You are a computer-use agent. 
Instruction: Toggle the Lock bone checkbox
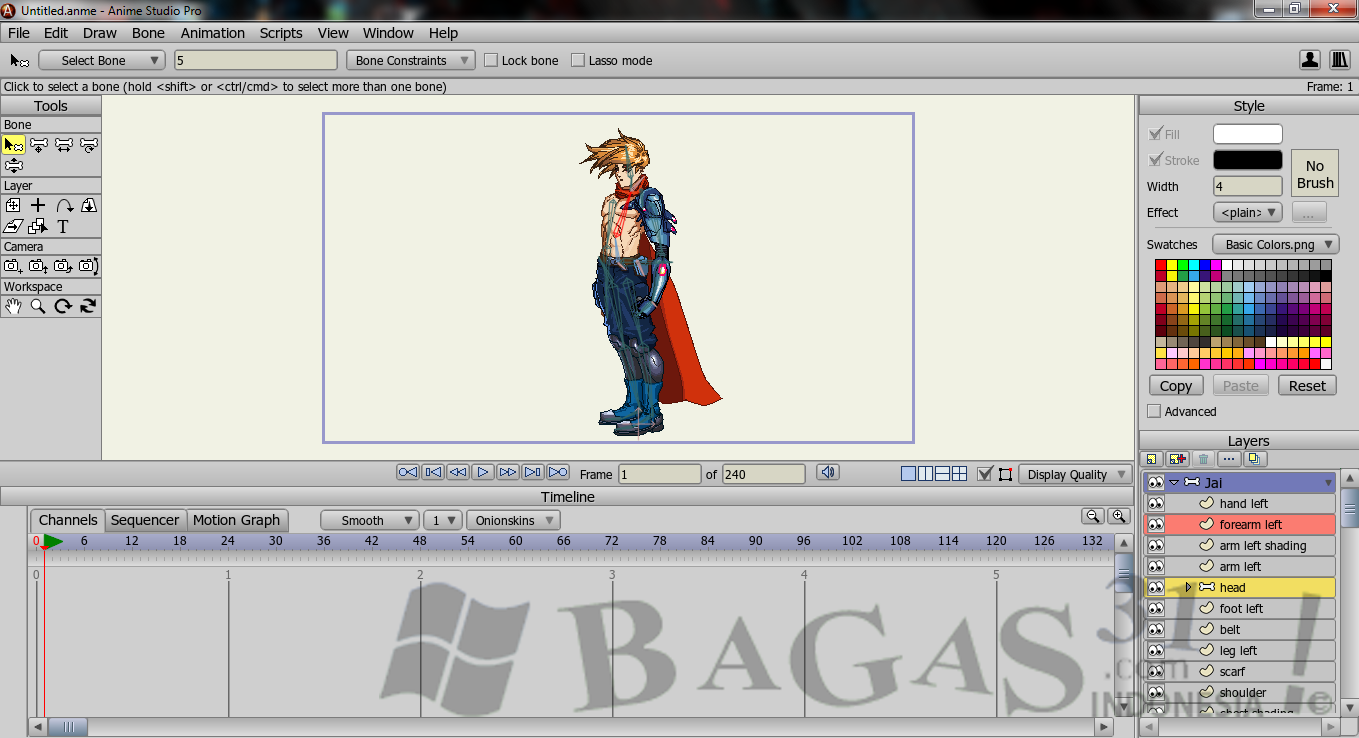(491, 60)
